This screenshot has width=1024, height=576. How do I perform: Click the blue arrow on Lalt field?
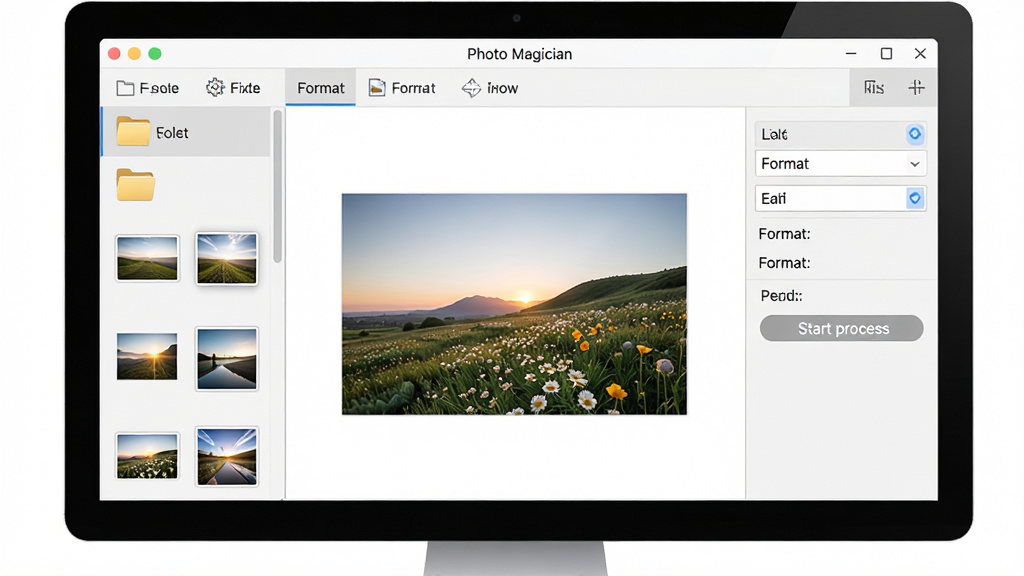tap(915, 134)
